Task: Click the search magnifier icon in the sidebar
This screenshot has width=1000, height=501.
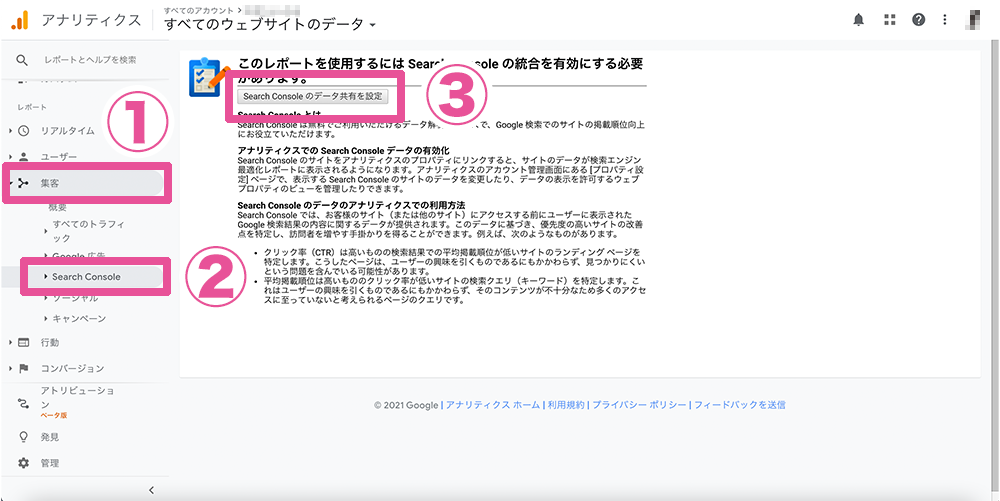Action: tap(22, 60)
